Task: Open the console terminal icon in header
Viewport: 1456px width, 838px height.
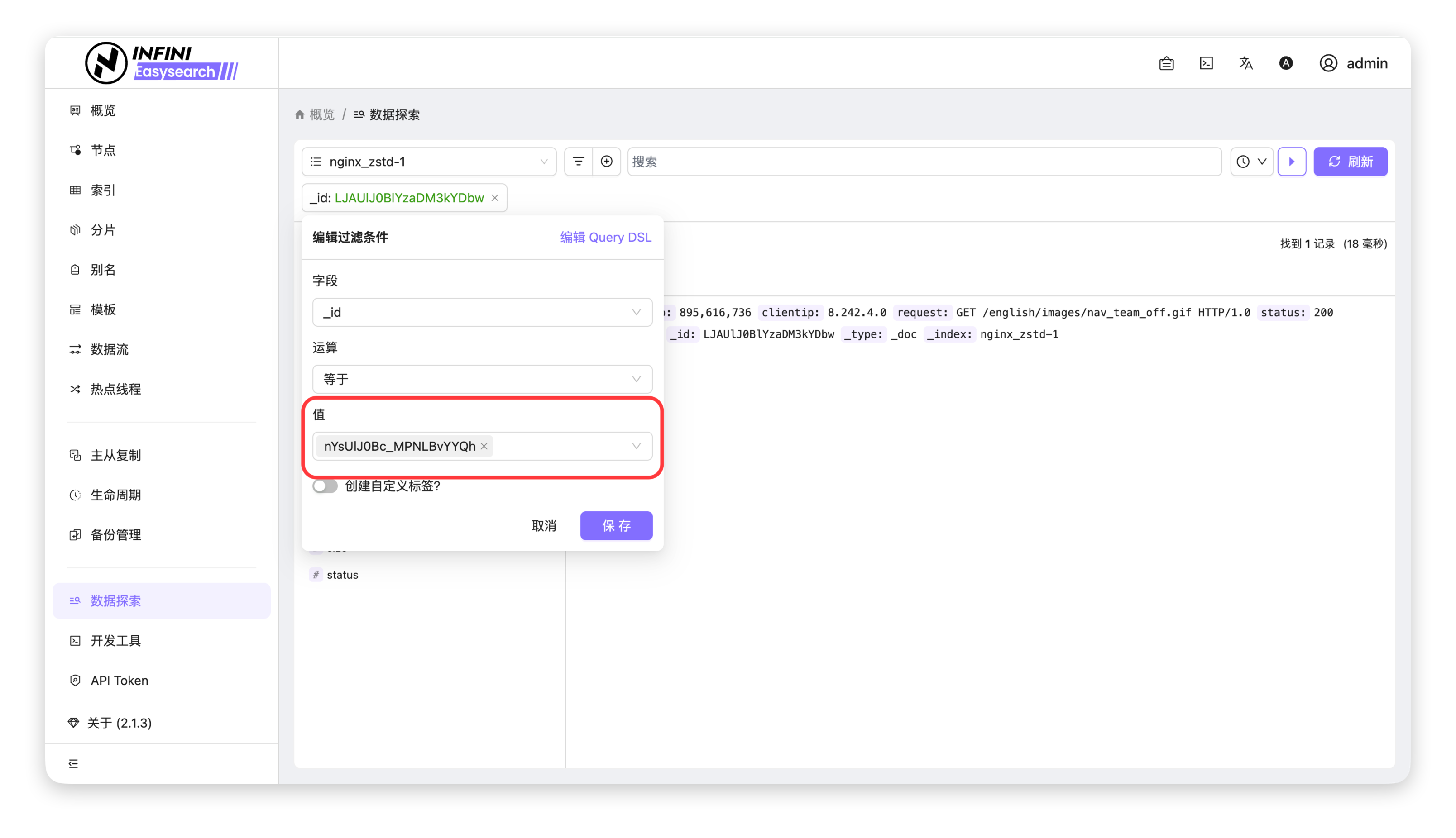Action: tap(1206, 63)
